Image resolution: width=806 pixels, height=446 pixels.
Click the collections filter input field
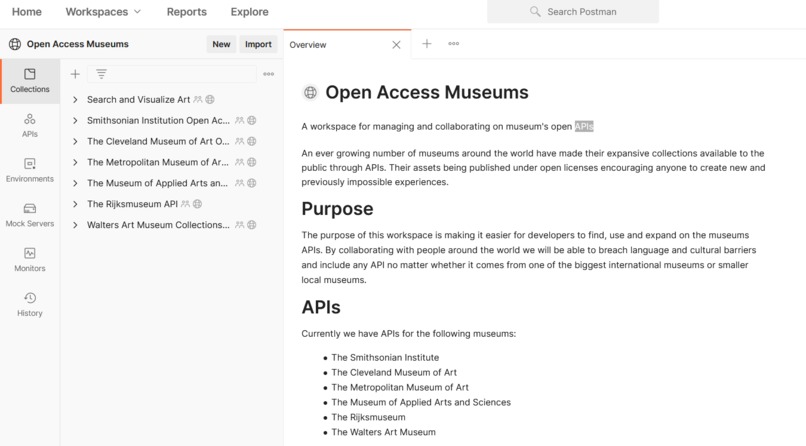(x=172, y=74)
